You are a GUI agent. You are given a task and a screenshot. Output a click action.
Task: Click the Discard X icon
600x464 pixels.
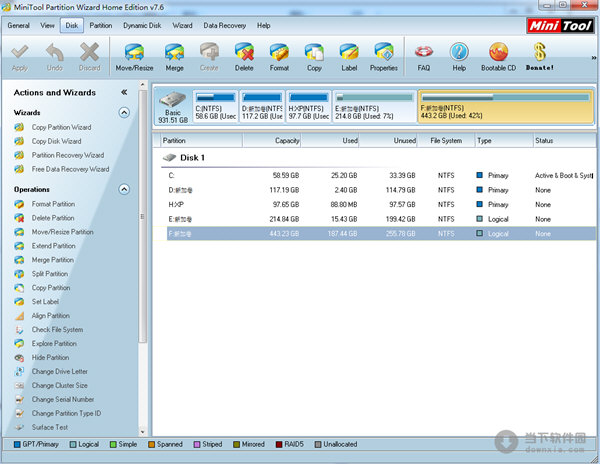(x=90, y=52)
